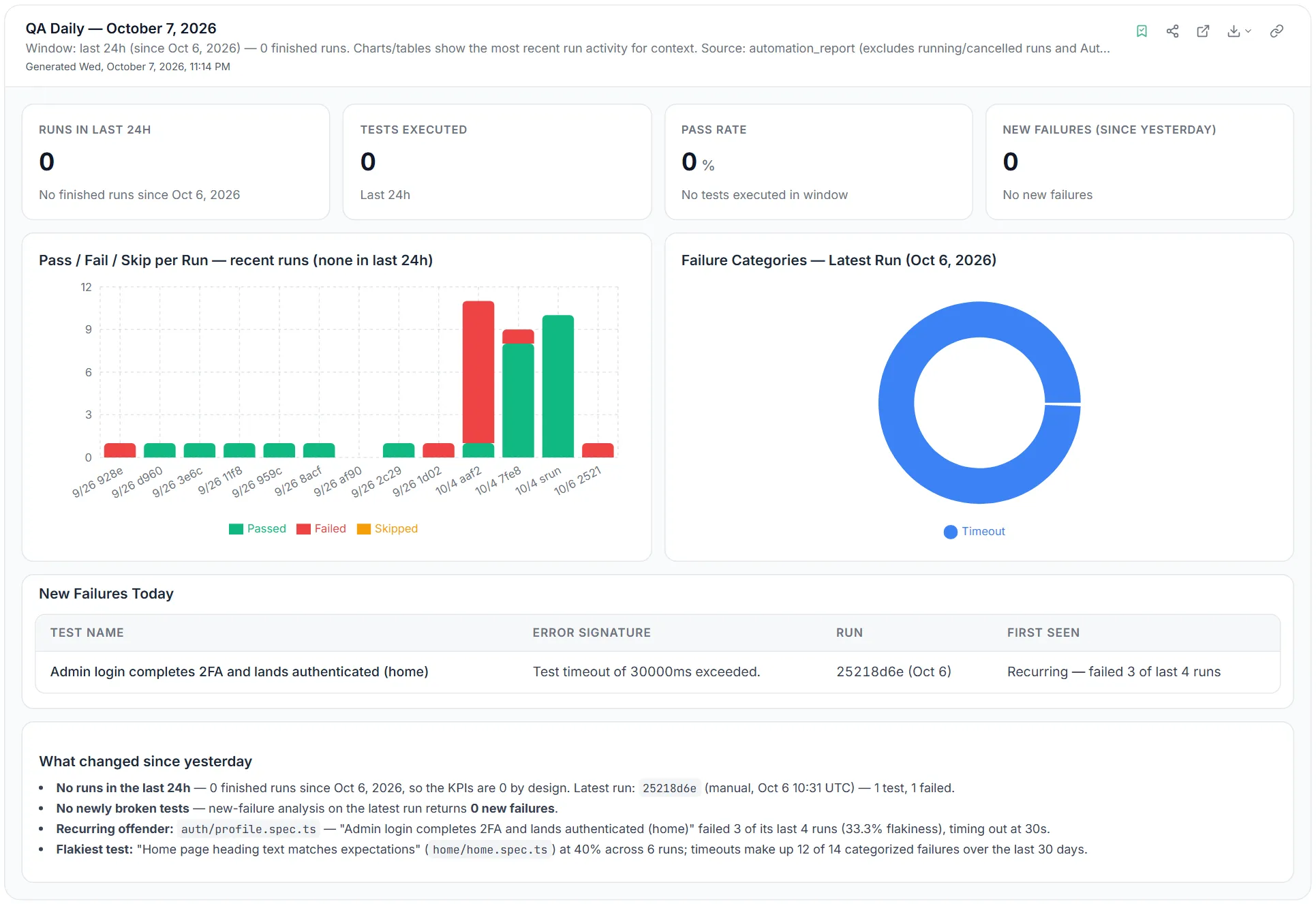Click the 'Test timeout of 30000ms exceeded.' cell

pos(646,672)
